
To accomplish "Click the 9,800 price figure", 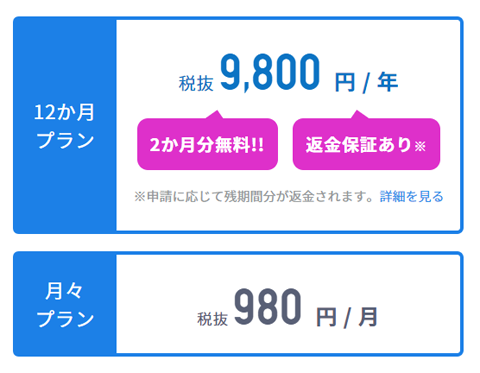I will tap(270, 72).
